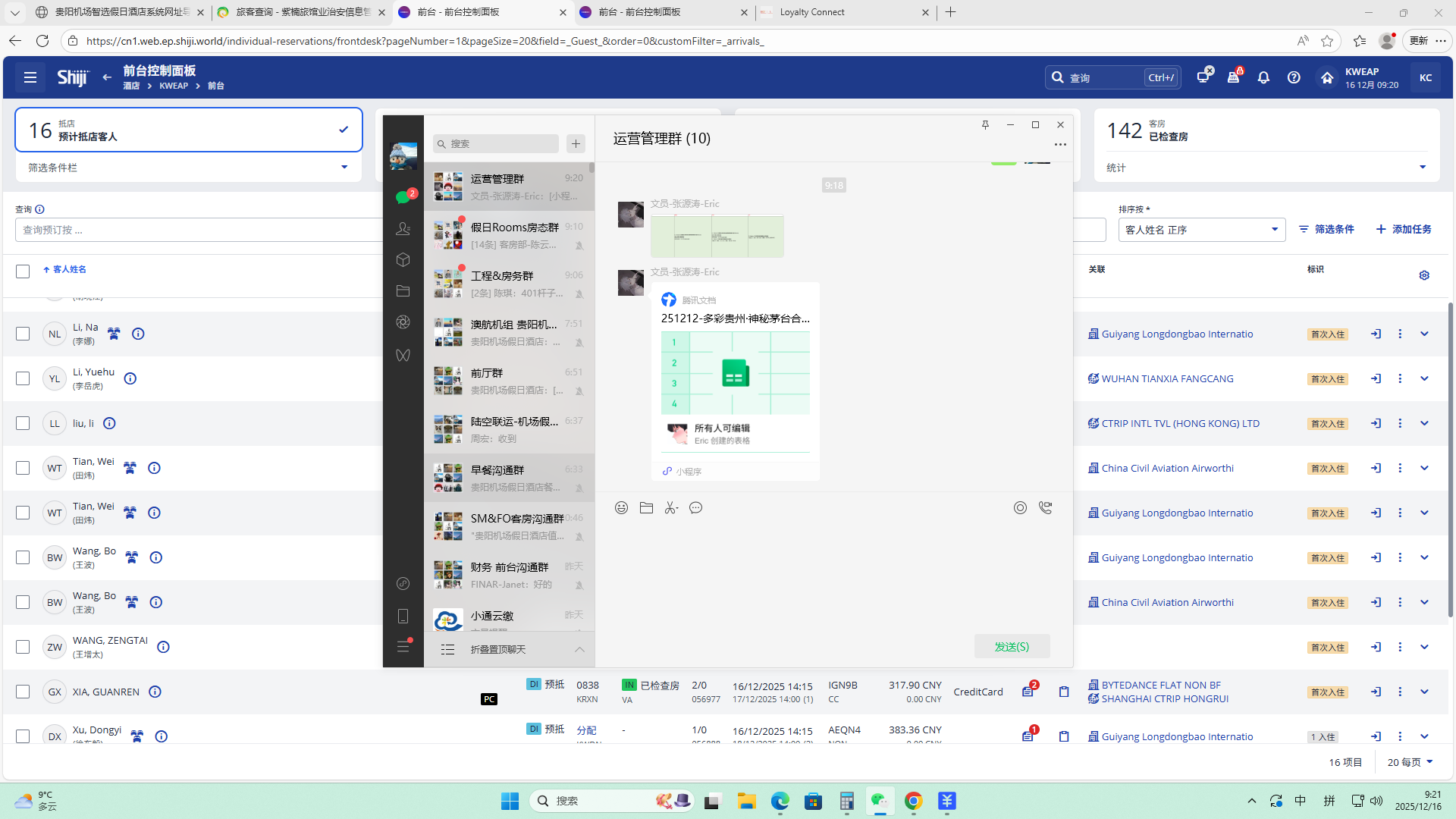Open the 前厅群 chat conversation
Image resolution: width=1456 pixels, height=819 pixels.
tap(508, 381)
